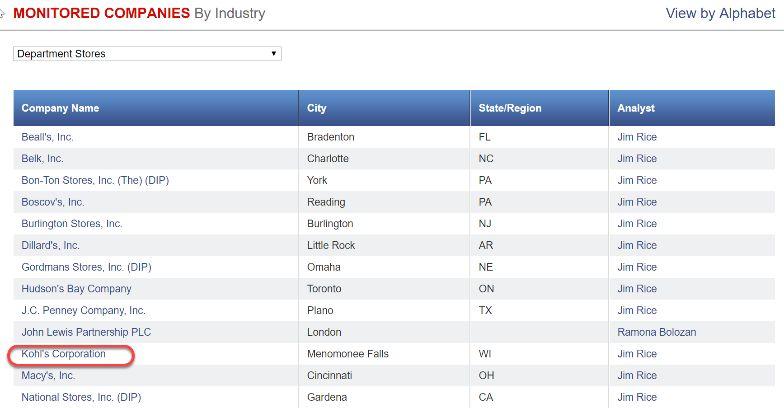
Task: Click the MONITORED COMPANIES By Industry heading
Action: point(139,13)
